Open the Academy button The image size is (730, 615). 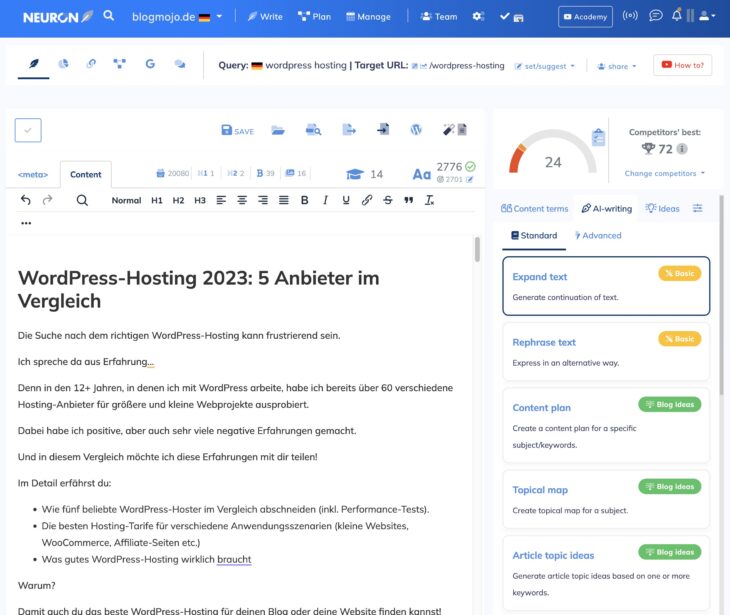[x=585, y=17]
